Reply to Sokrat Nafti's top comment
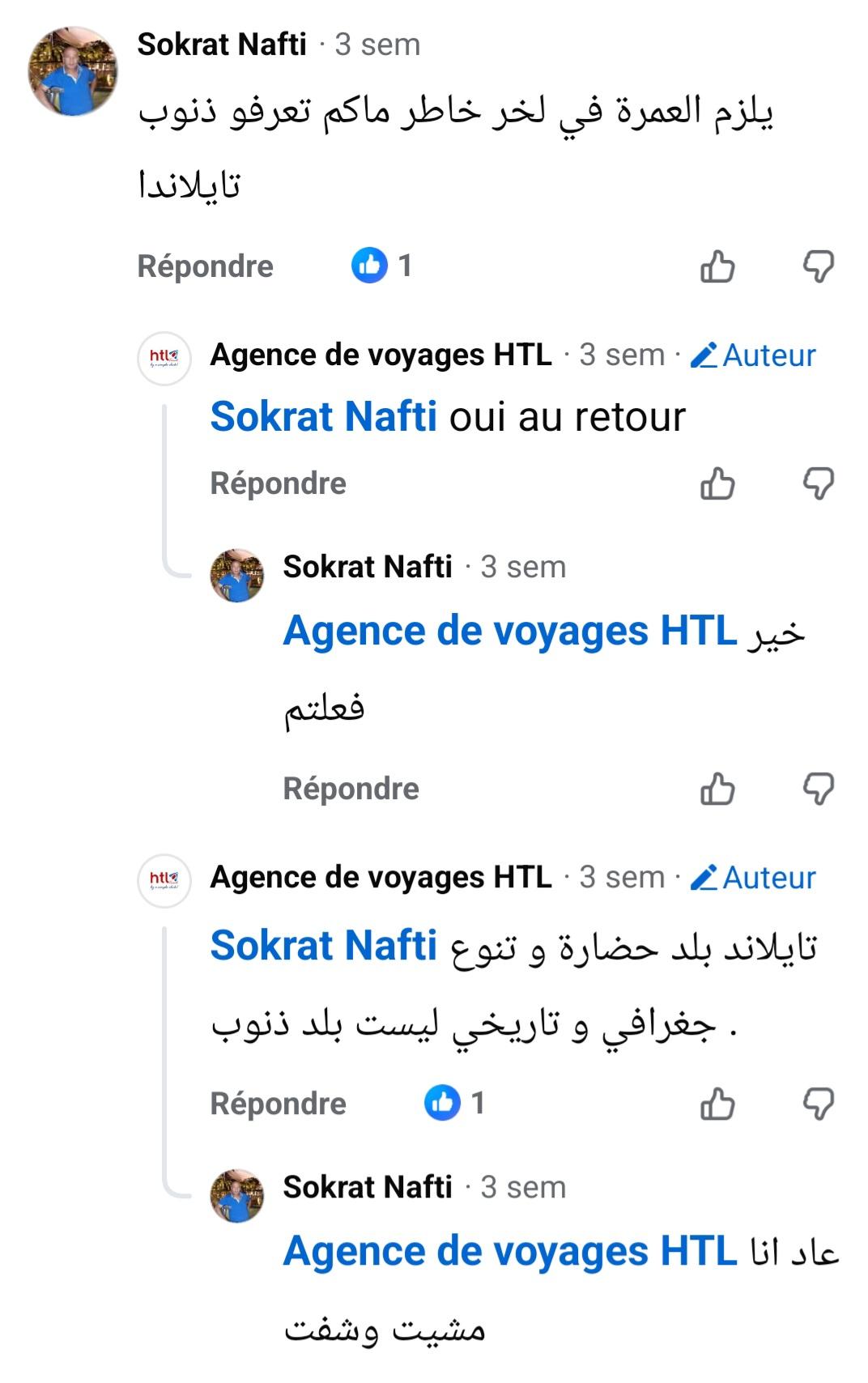This screenshot has height=1383, width=868. [205, 266]
